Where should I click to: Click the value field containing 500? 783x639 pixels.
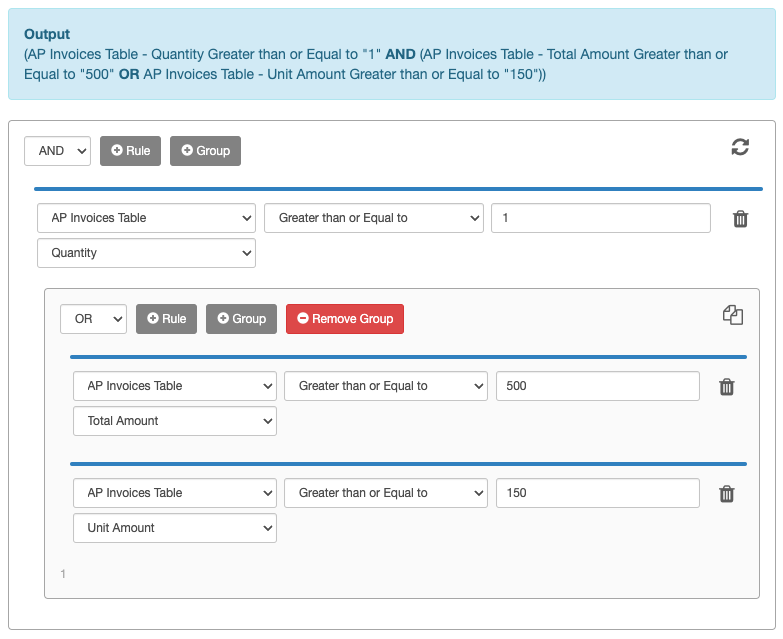[597, 386]
